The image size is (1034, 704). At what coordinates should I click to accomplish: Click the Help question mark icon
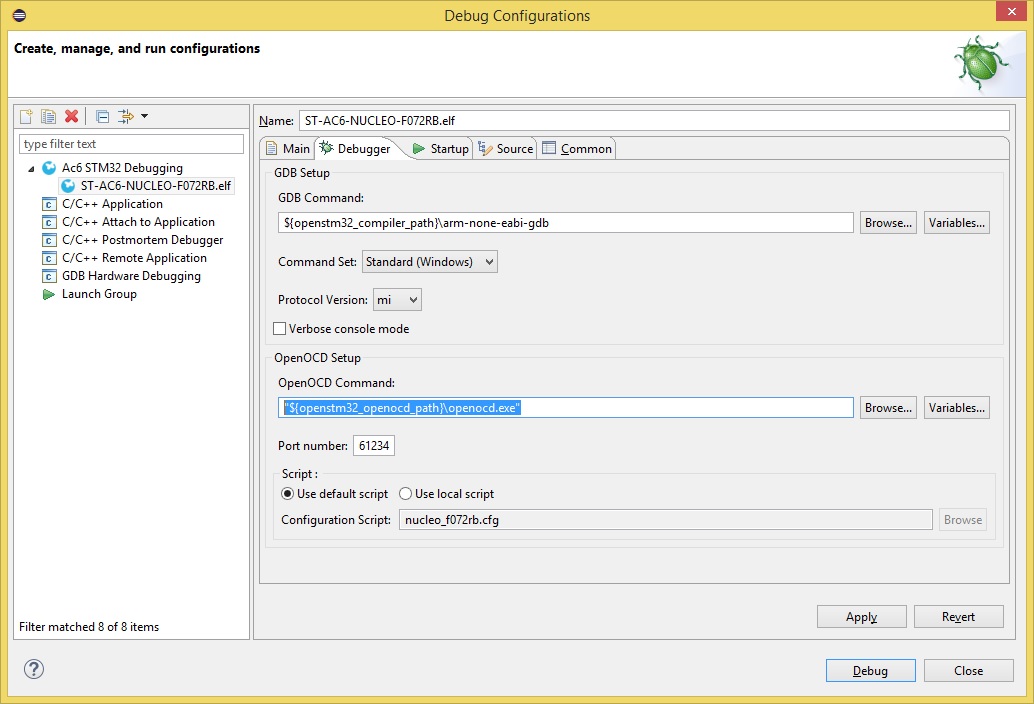pyautogui.click(x=34, y=669)
